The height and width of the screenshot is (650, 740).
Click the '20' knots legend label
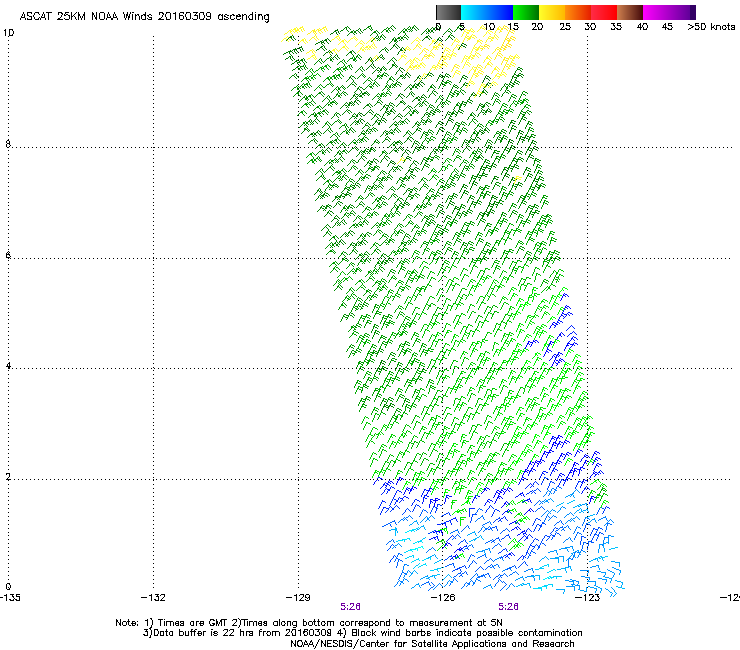pos(537,27)
